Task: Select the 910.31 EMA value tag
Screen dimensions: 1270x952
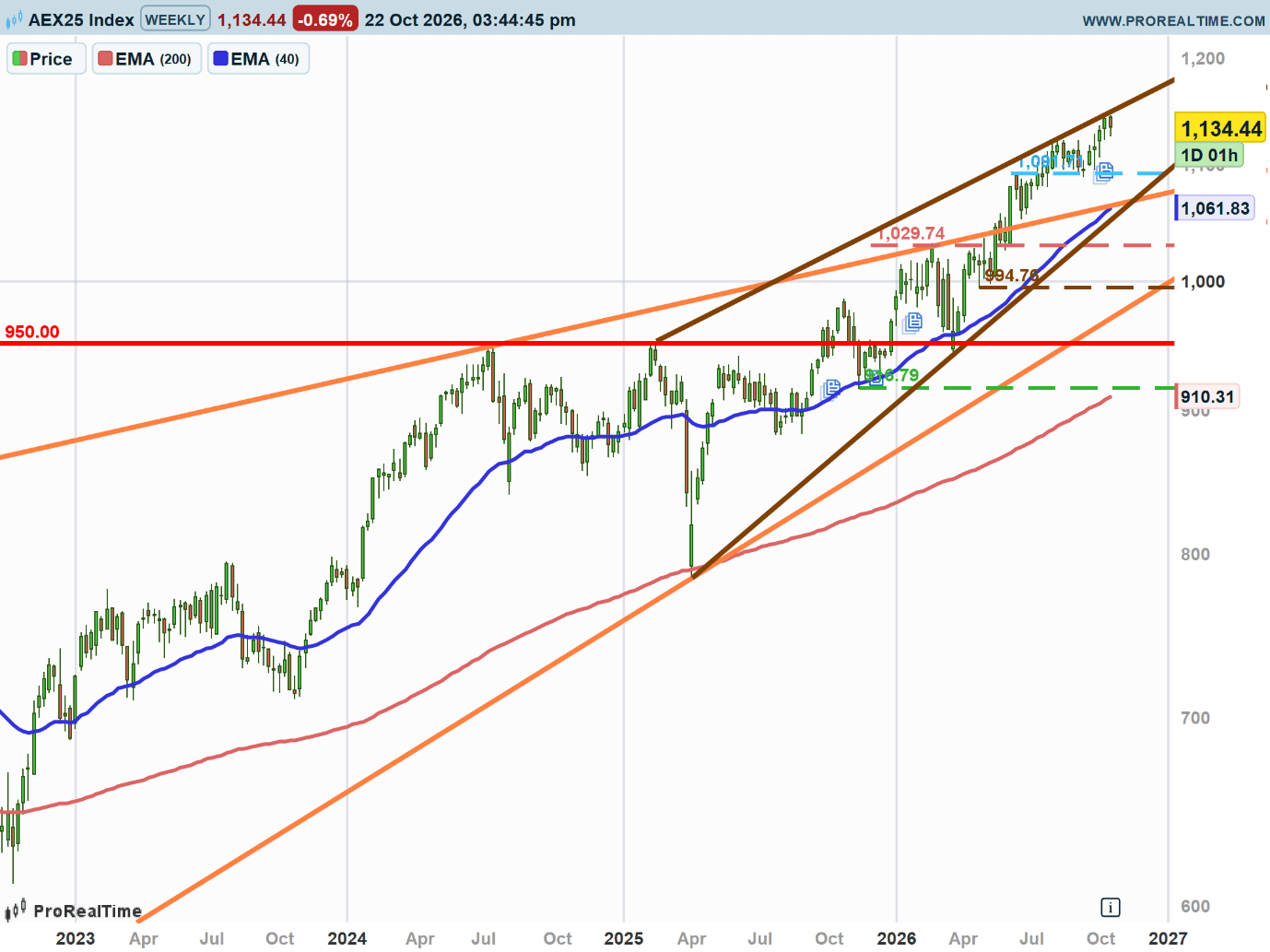Action: coord(1206,397)
